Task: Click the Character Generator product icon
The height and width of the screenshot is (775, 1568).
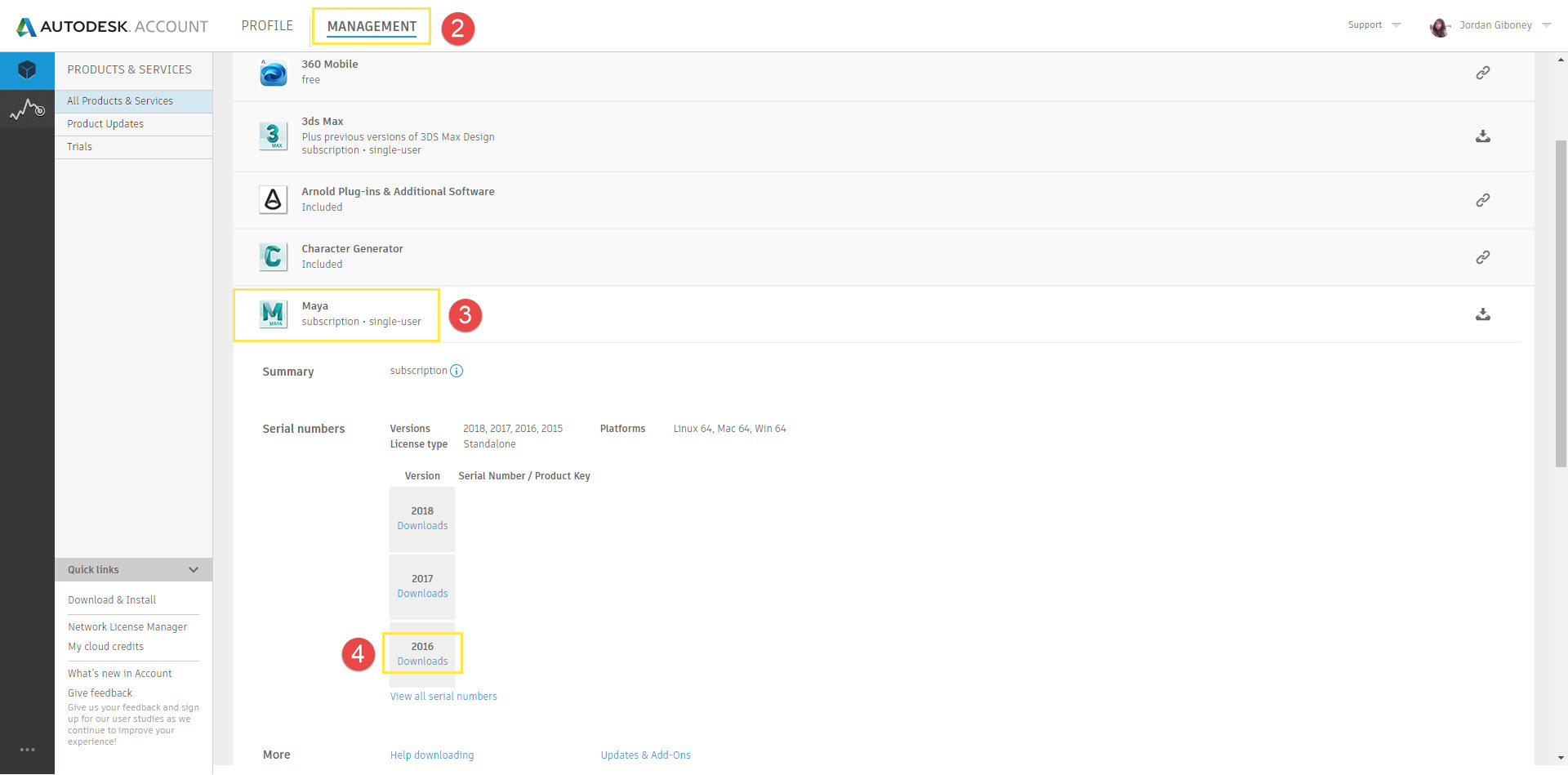Action: 273,256
